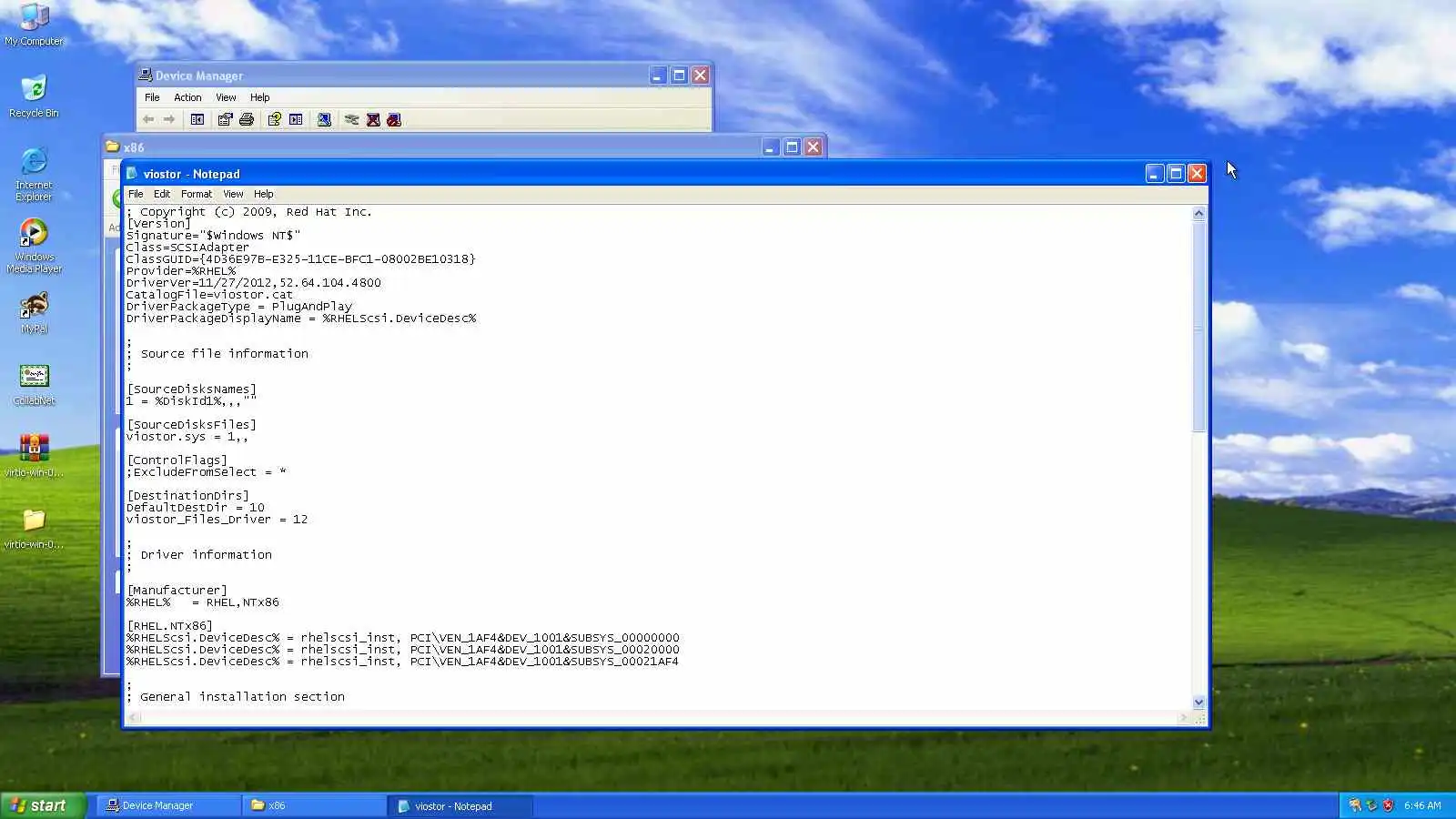Click the Notepad vertical scrollbar thumb

(x=1198, y=326)
